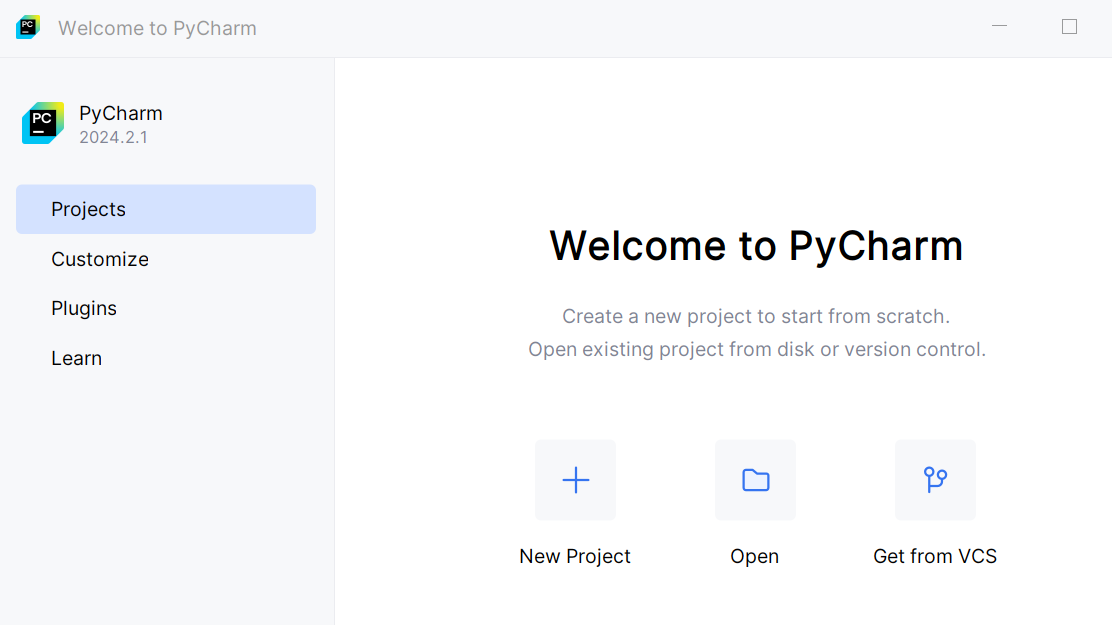Click the PyCharm name next to the logo
Screen dimensions: 1112x625
pos(120,113)
